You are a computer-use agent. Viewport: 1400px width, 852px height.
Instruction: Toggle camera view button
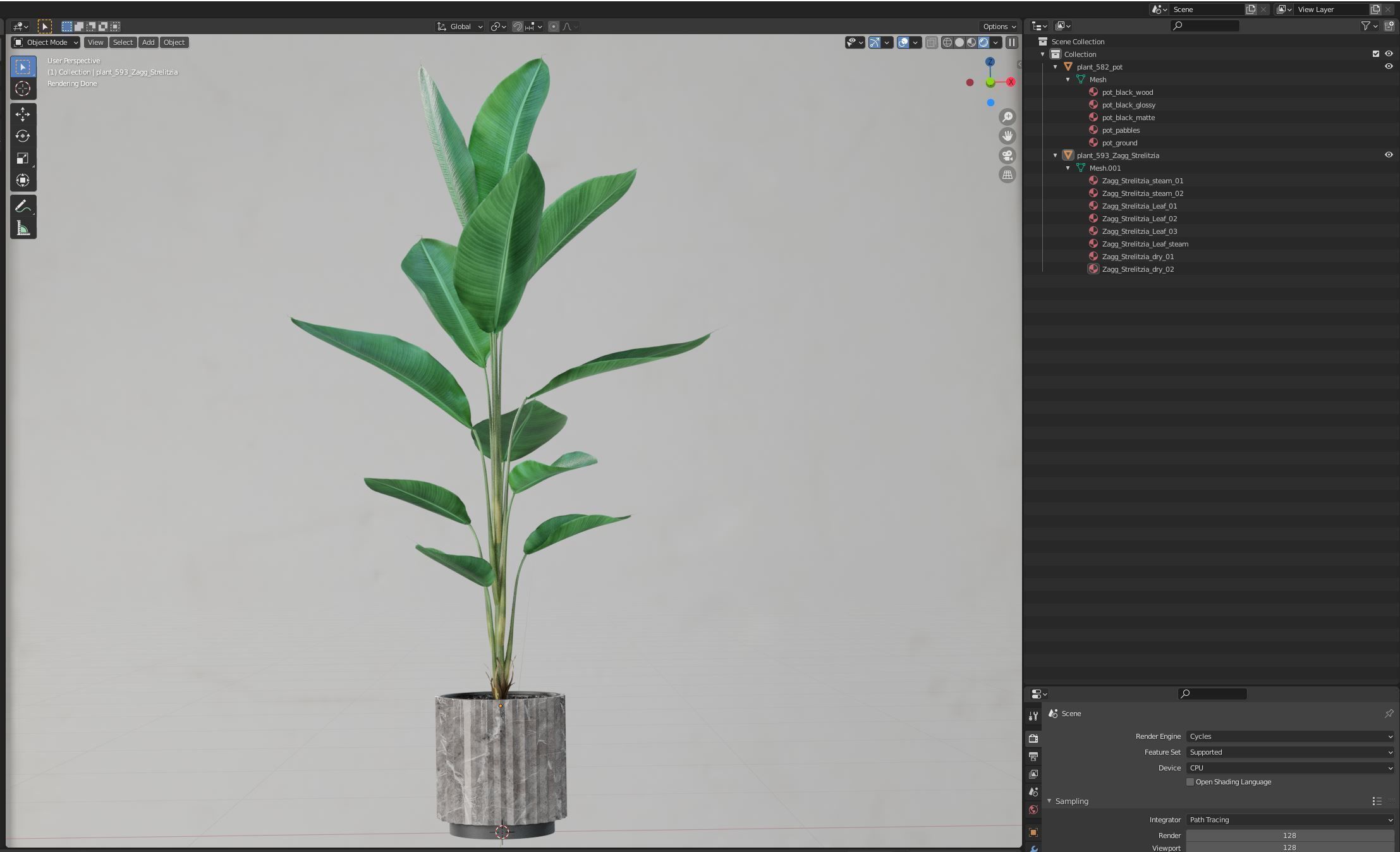click(1007, 155)
